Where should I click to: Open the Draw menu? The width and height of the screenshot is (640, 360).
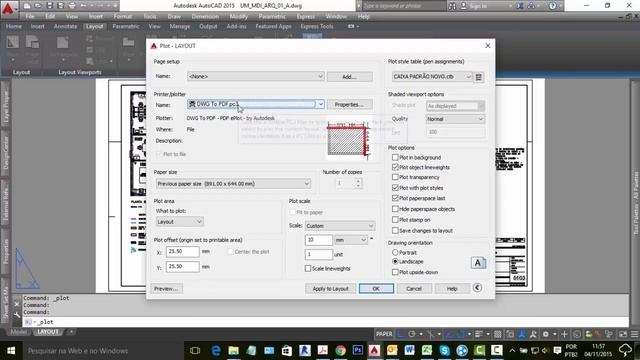(174, 17)
